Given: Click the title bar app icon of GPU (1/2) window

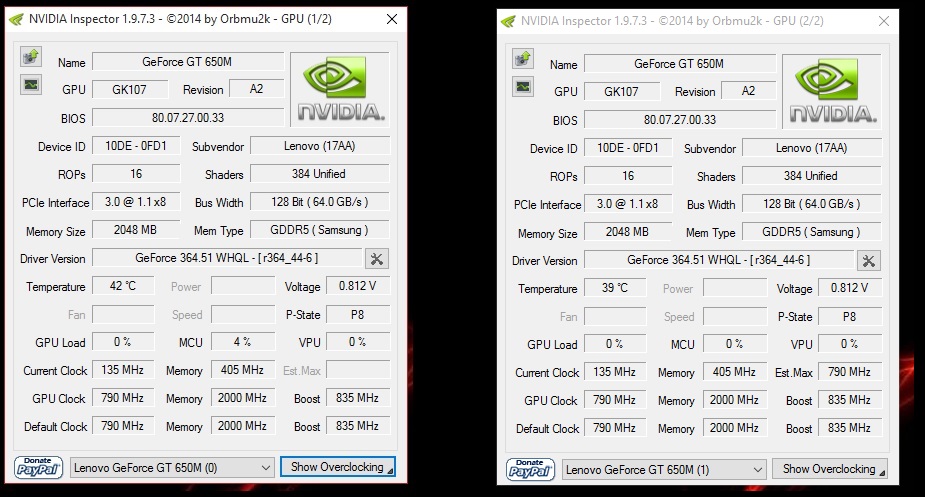Looking at the screenshot, I should [17, 19].
